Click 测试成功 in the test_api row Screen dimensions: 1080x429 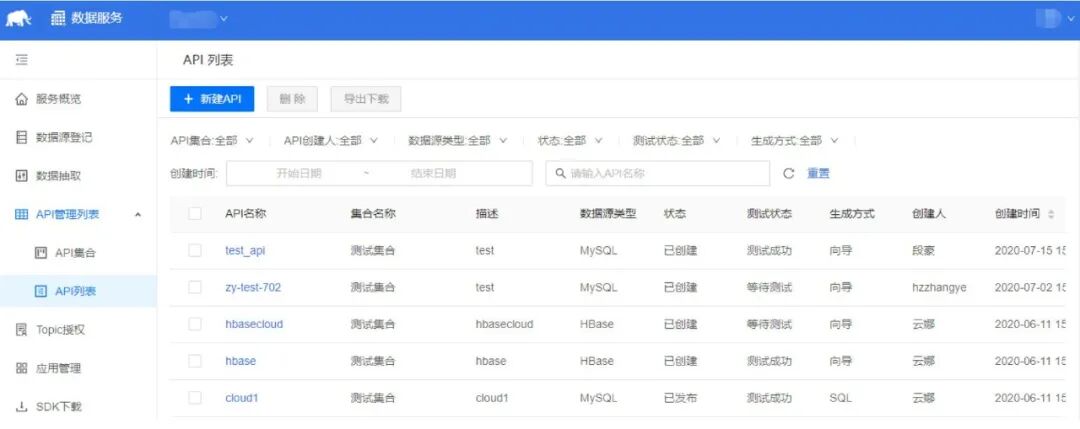coord(769,251)
